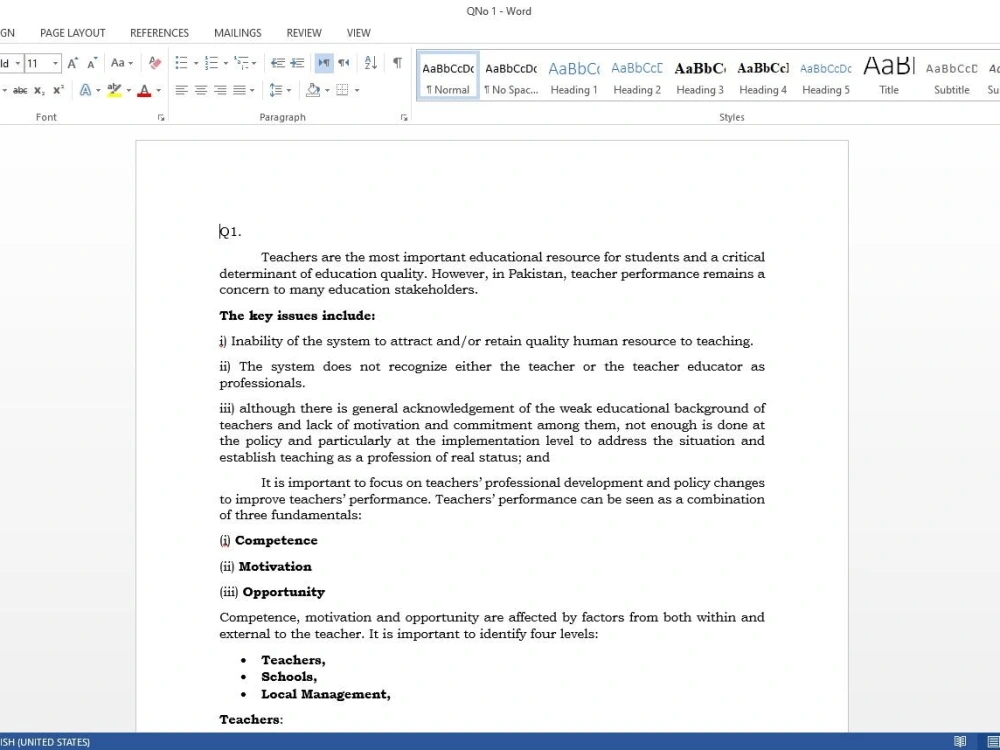This screenshot has width=1000, height=750.
Task: Open numbering library dropdown arrow
Action: tap(226, 63)
